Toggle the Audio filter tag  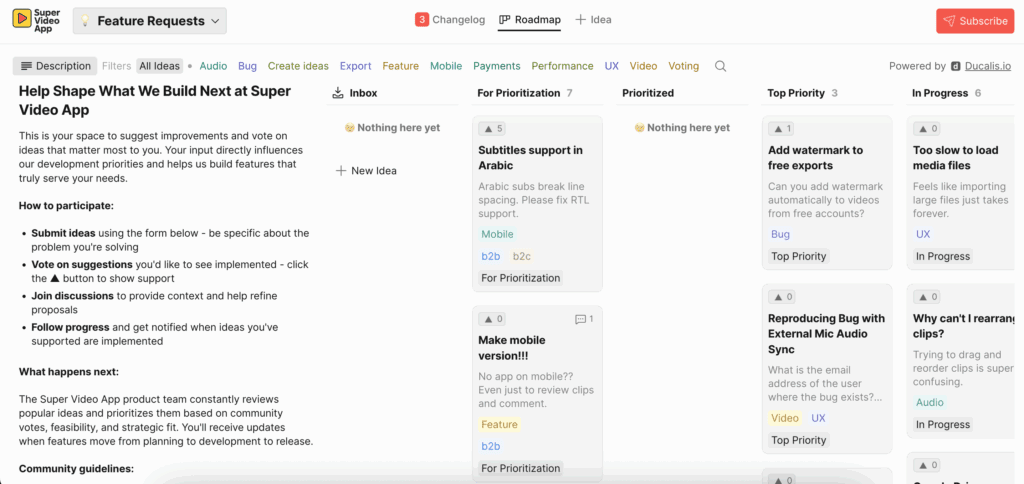(213, 66)
